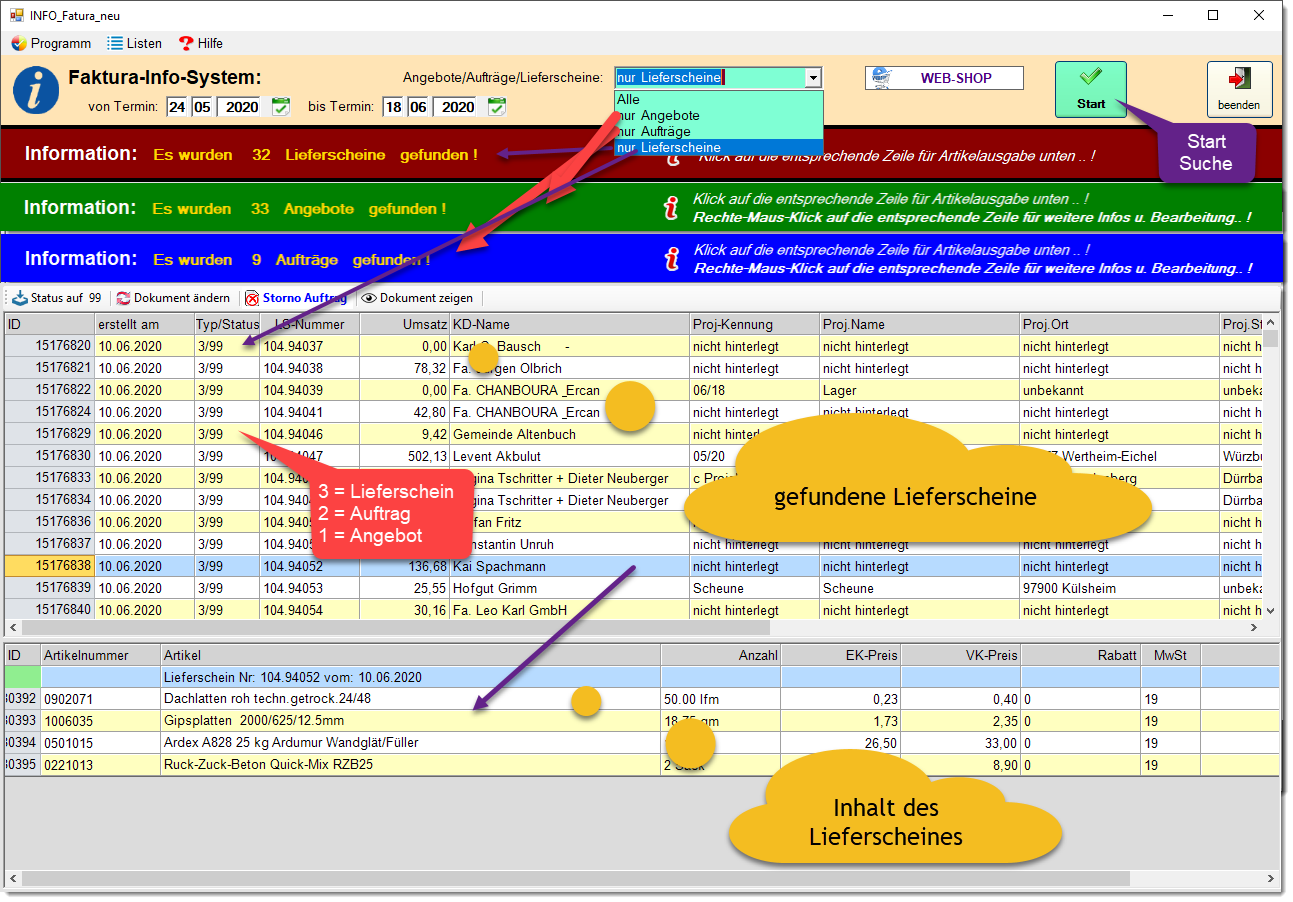Select row 'Fa. Leo Karl GmbH'

[x=633, y=610]
